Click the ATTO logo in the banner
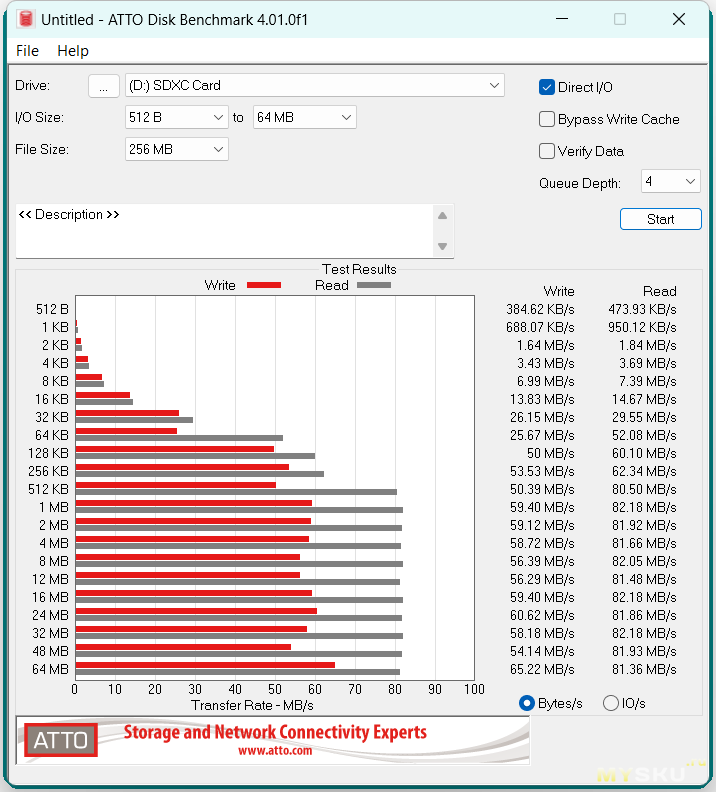The height and width of the screenshot is (792, 716). pyautogui.click(x=61, y=740)
